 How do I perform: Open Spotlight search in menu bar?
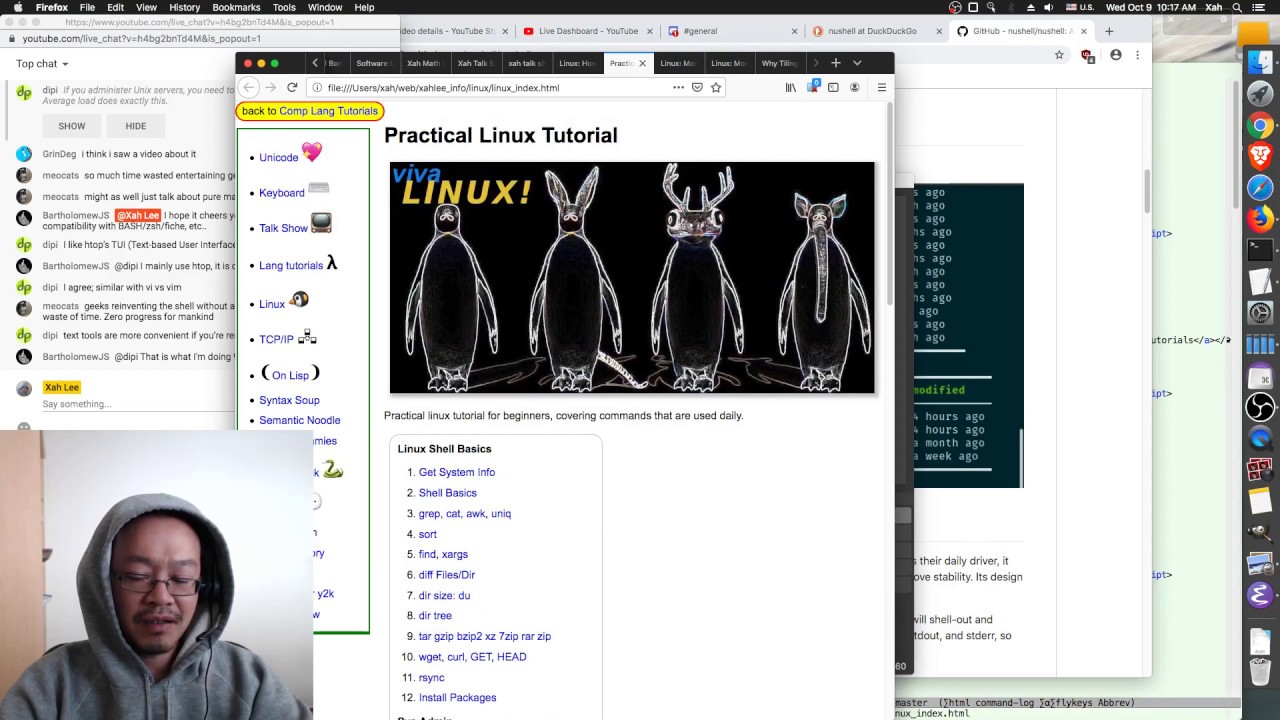pyautogui.click(x=1237, y=7)
